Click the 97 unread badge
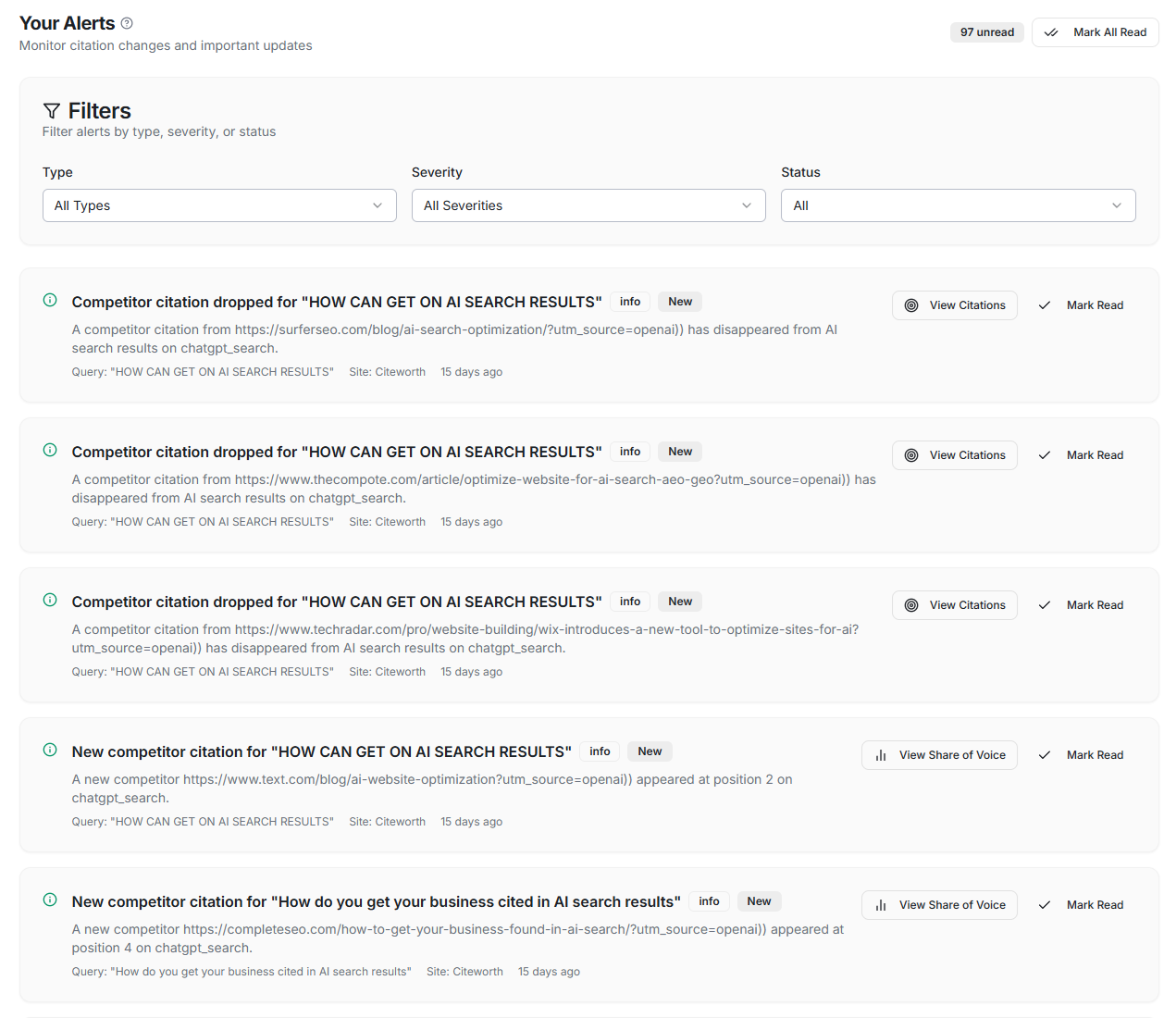This screenshot has height=1018, width=1176. tap(986, 31)
